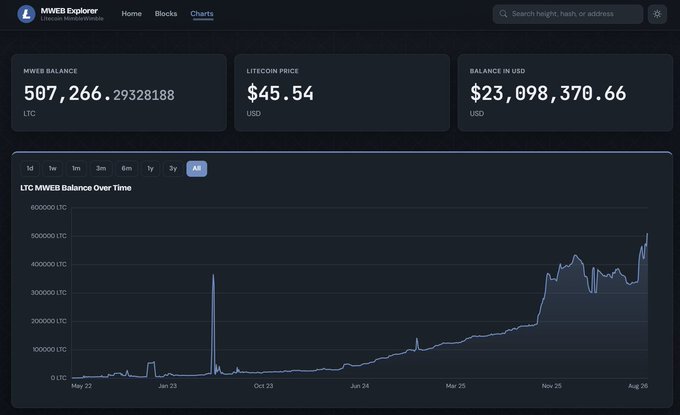Toggle the light/dark theme sun icon
The height and width of the screenshot is (415, 680).
657,14
